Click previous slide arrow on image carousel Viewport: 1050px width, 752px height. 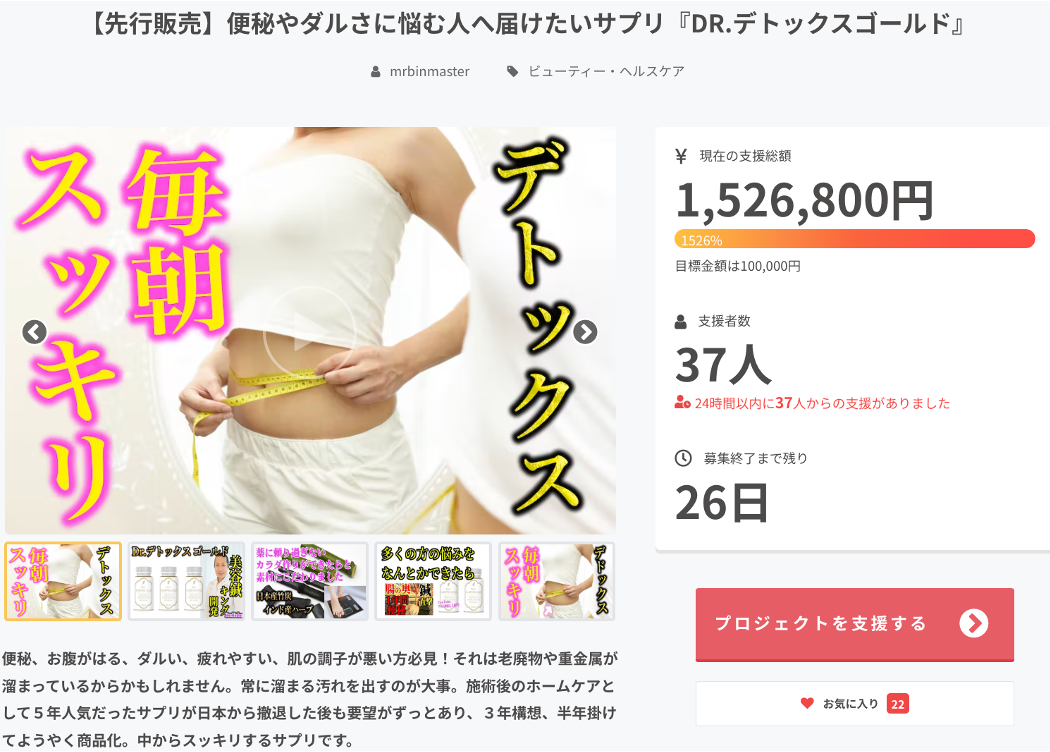(34, 331)
